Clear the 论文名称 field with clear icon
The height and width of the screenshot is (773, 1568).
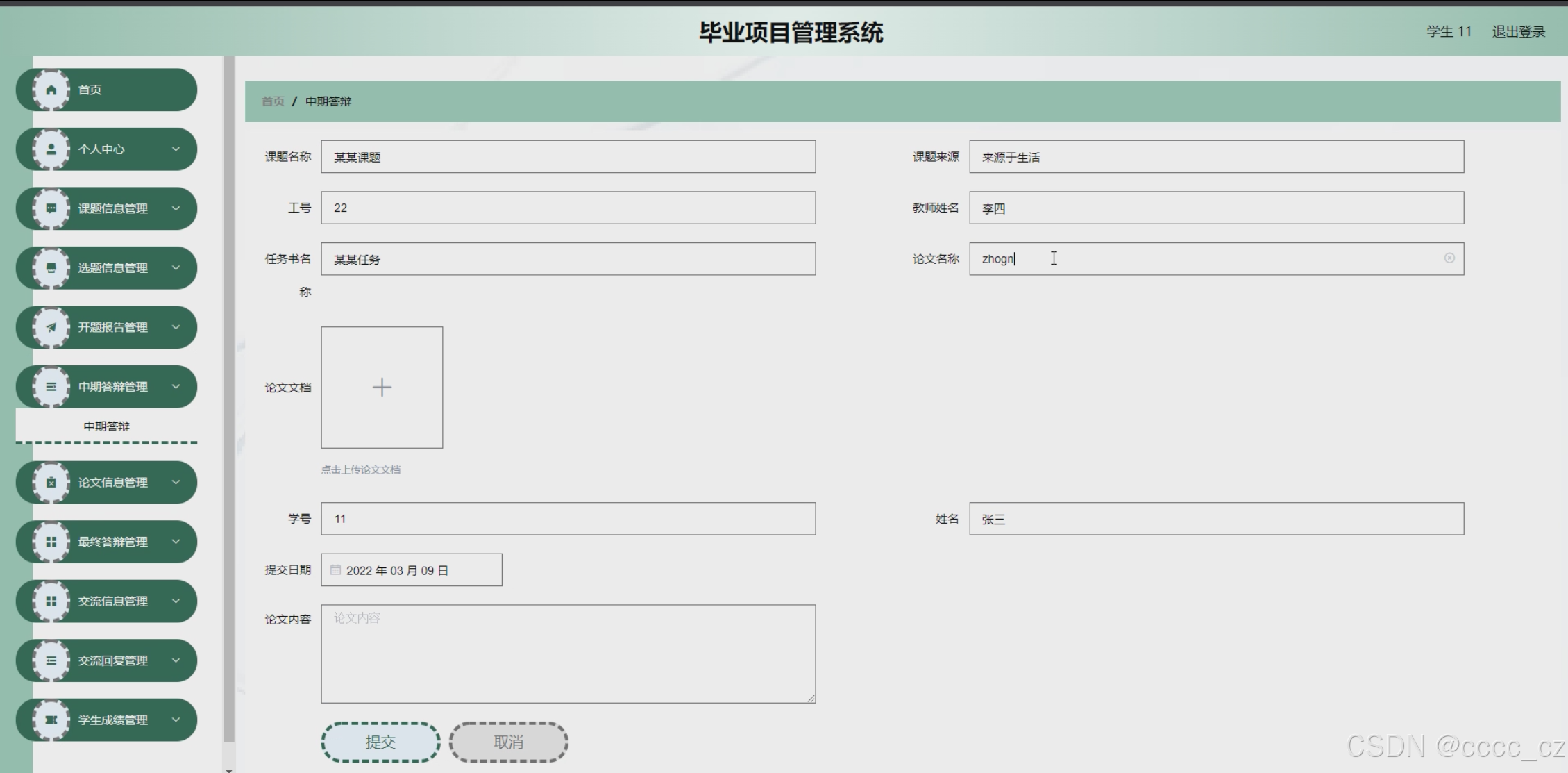(1449, 258)
